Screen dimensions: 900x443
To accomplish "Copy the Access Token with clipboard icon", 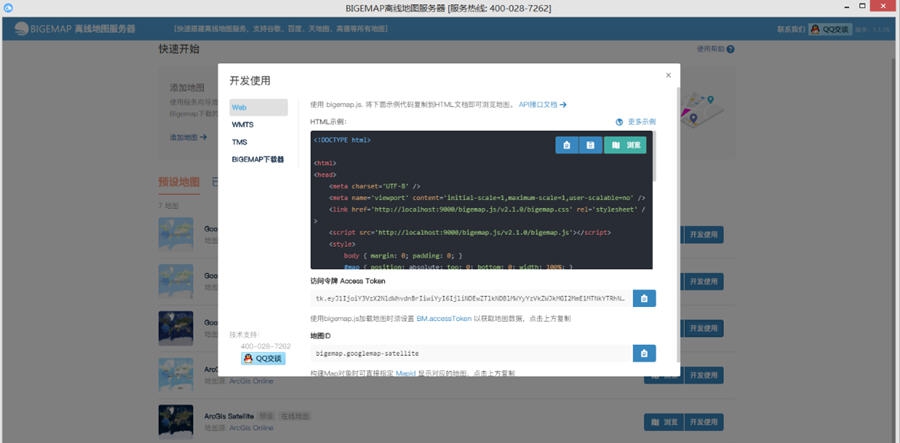I will [644, 298].
